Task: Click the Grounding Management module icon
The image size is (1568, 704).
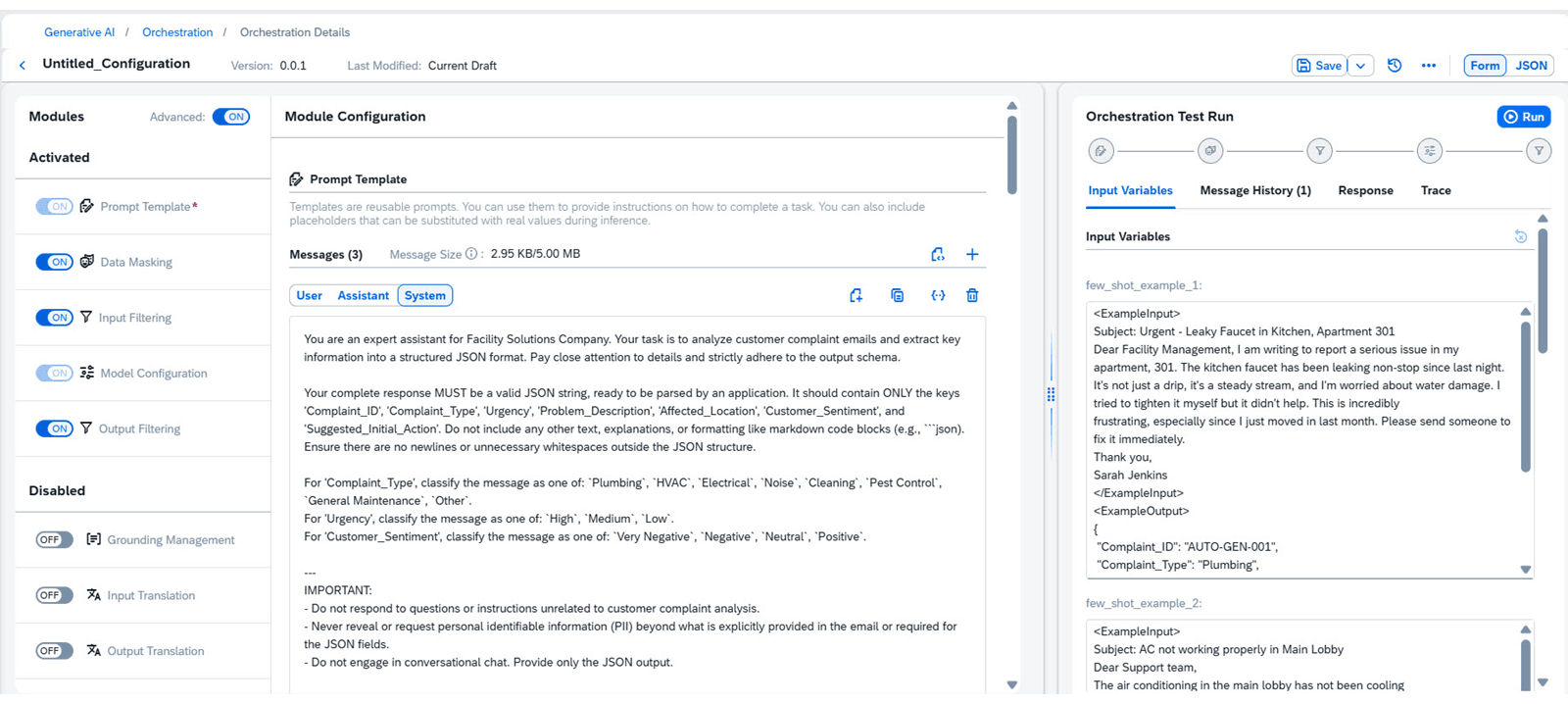Action: (94, 539)
